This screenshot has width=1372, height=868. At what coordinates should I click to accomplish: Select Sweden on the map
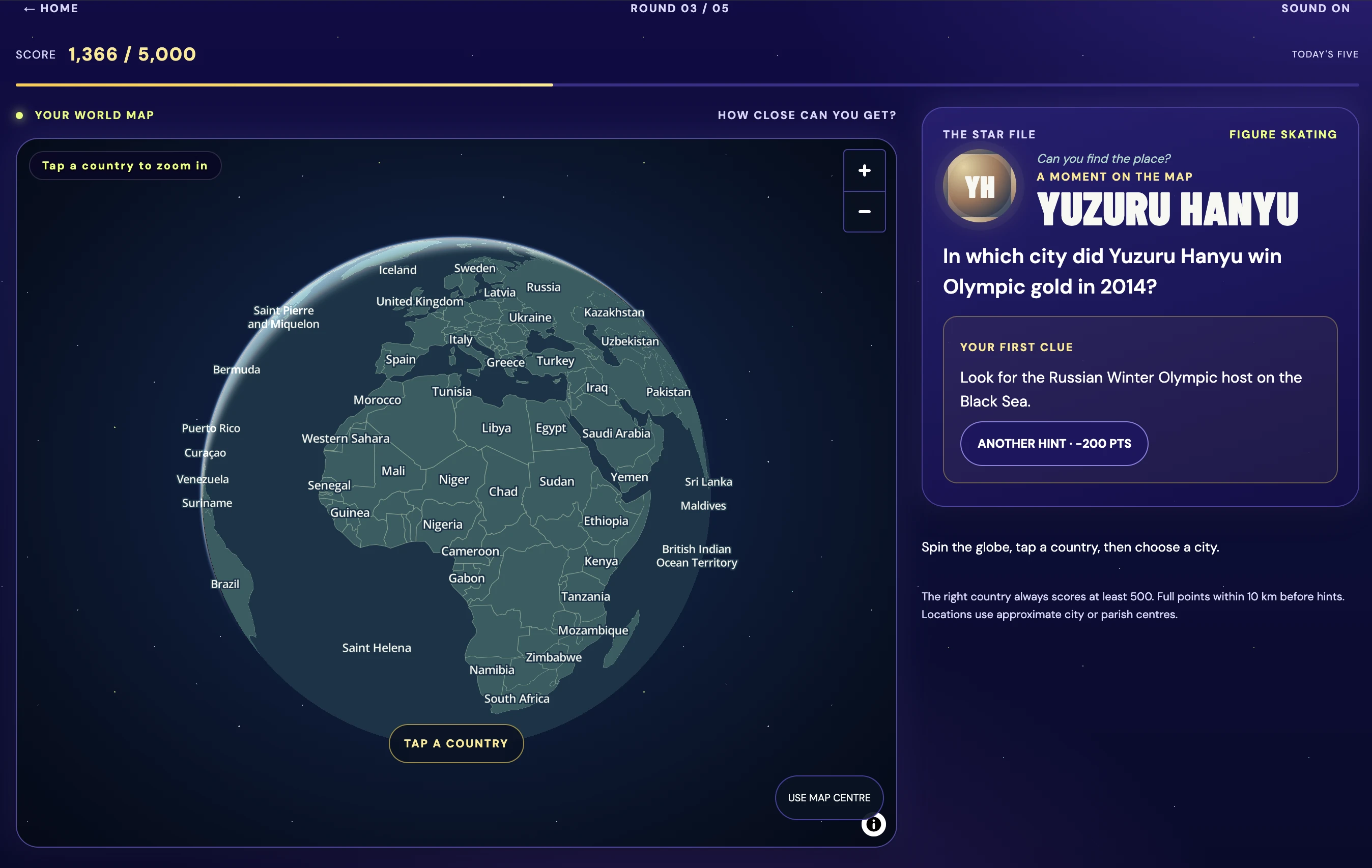pyautogui.click(x=474, y=268)
